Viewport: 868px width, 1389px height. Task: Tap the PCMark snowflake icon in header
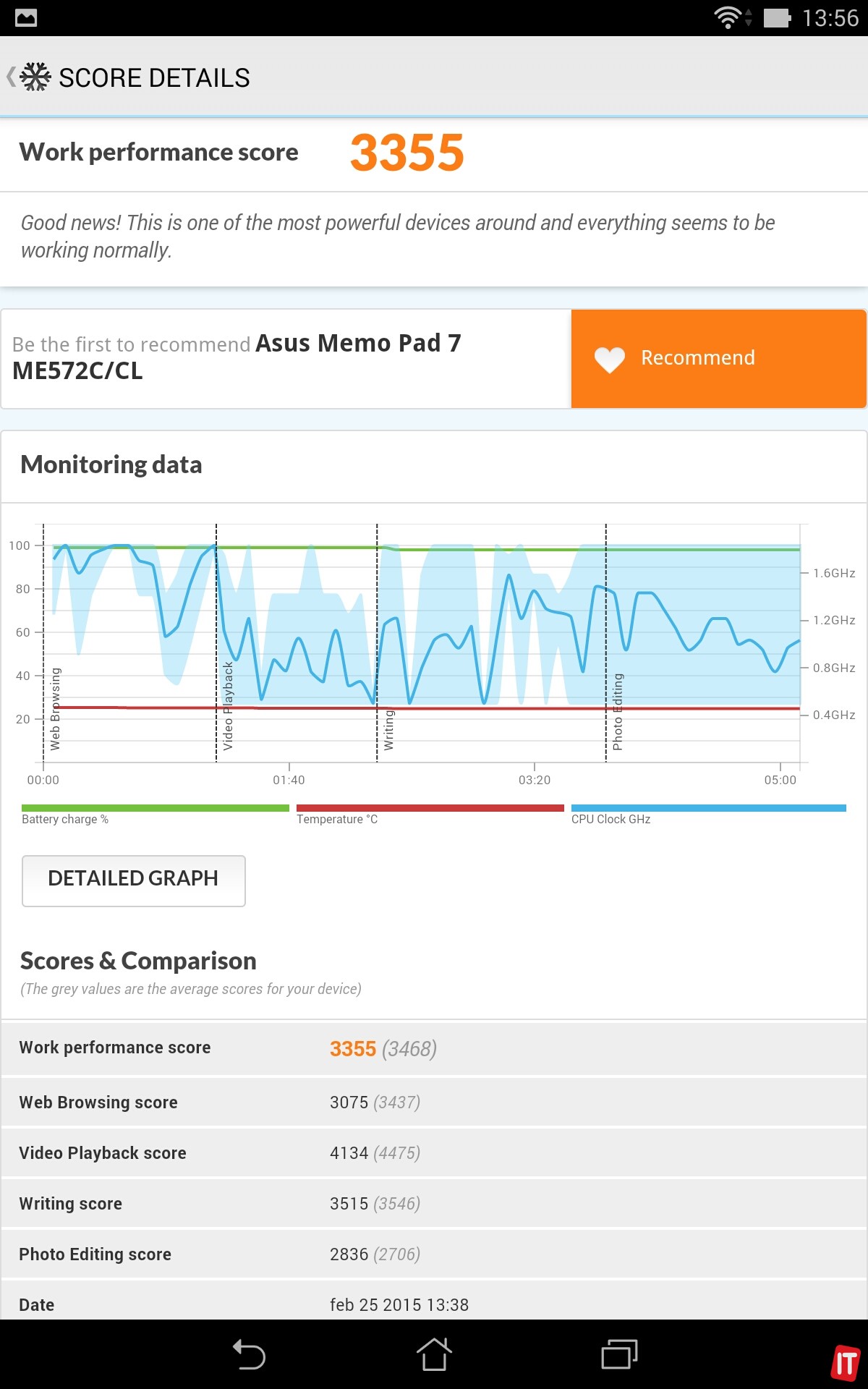pos(35,77)
